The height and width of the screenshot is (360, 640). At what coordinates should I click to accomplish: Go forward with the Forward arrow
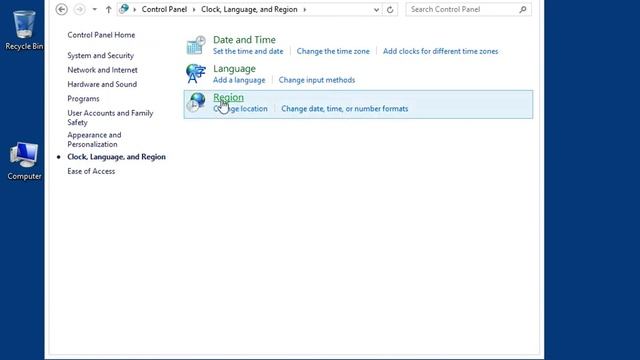coord(80,9)
